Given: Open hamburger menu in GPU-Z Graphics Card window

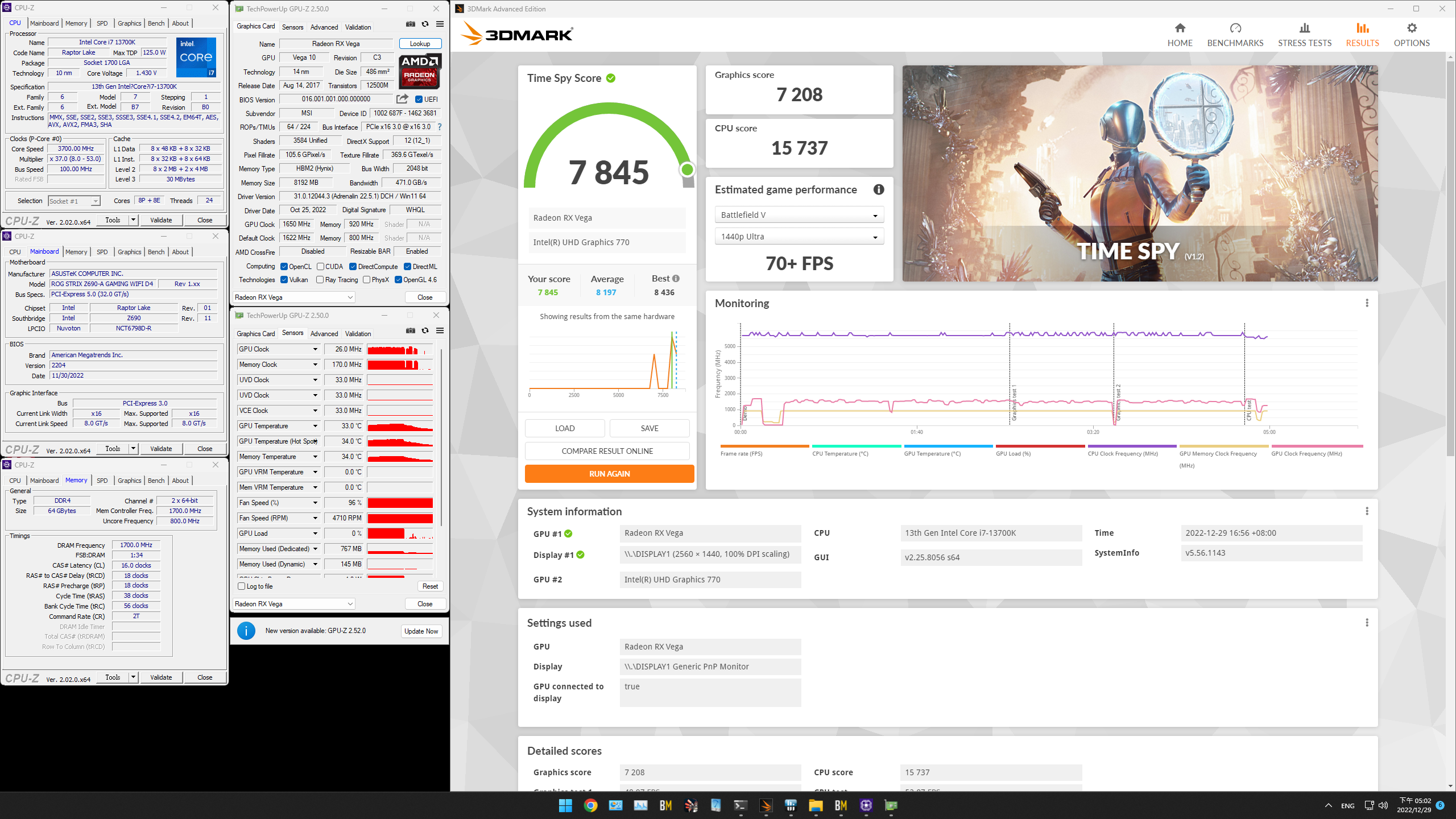Looking at the screenshot, I should (440, 24).
